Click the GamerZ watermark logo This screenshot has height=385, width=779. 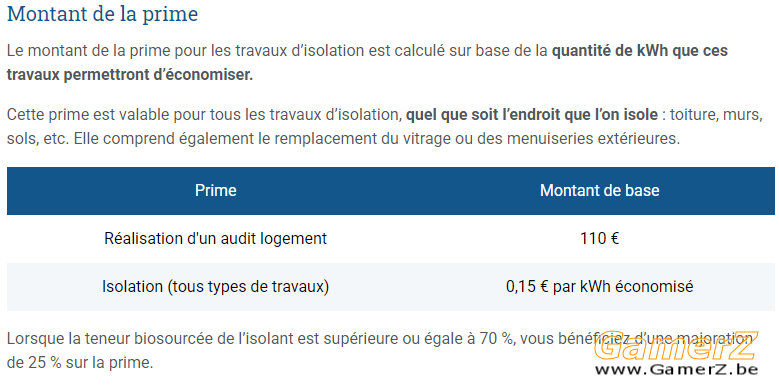[676, 345]
